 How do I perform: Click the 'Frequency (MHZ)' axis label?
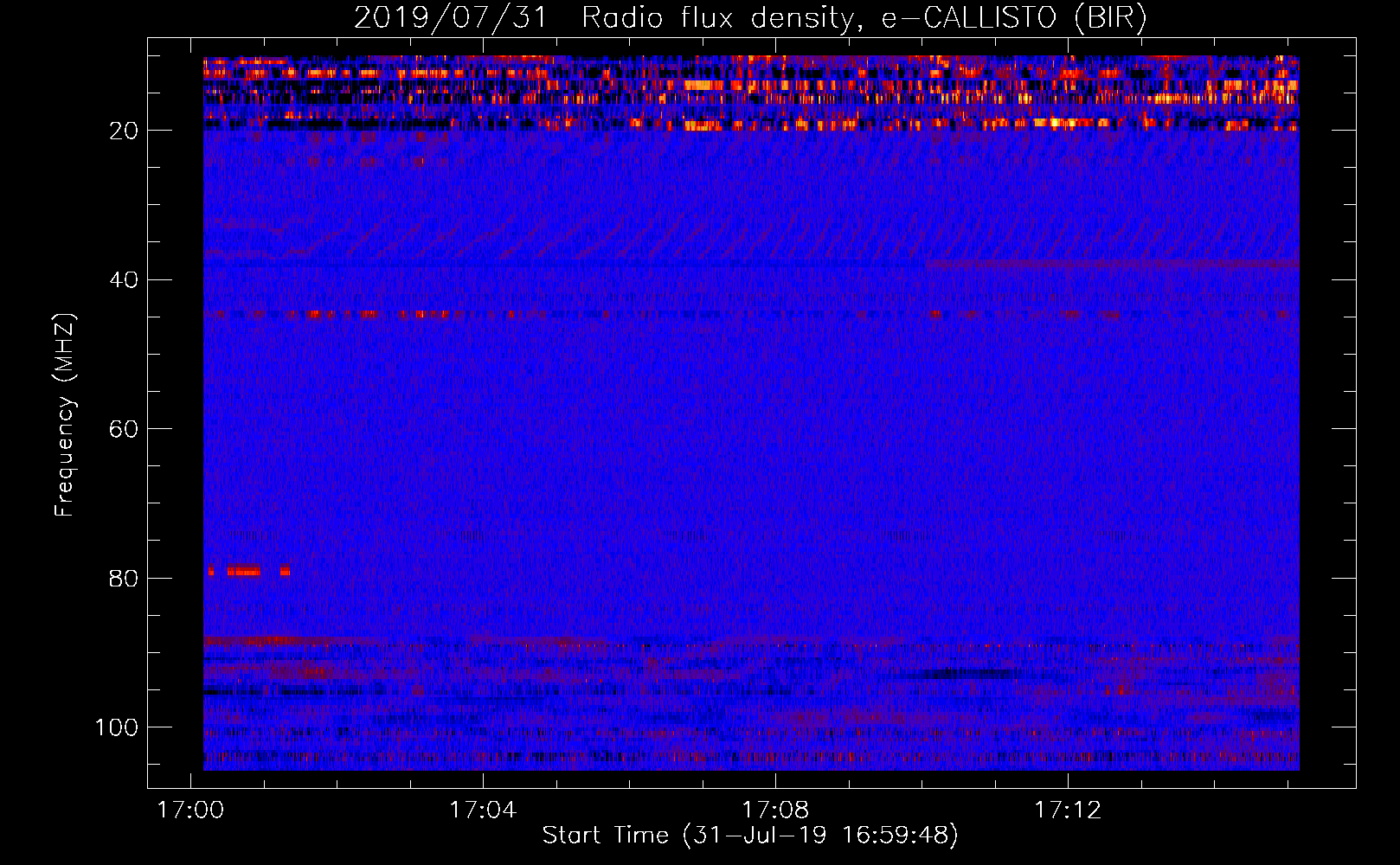click(x=64, y=414)
